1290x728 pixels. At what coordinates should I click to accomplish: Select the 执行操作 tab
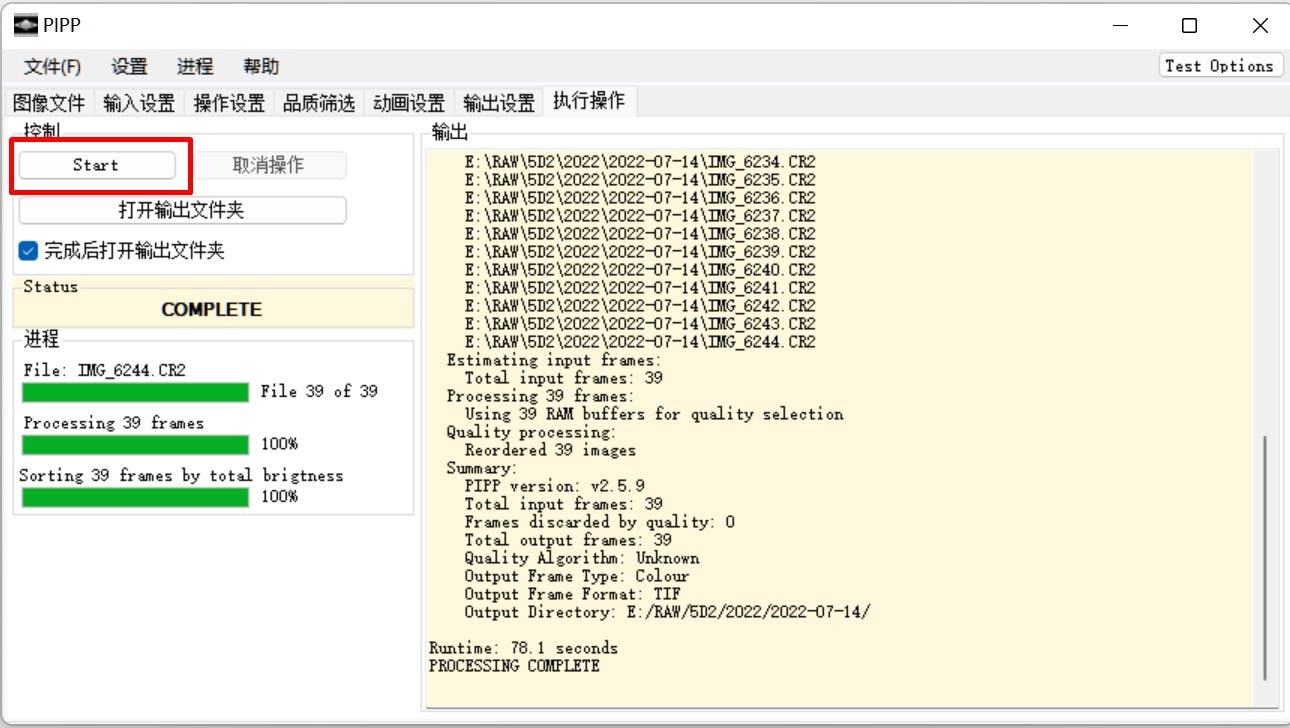click(589, 101)
